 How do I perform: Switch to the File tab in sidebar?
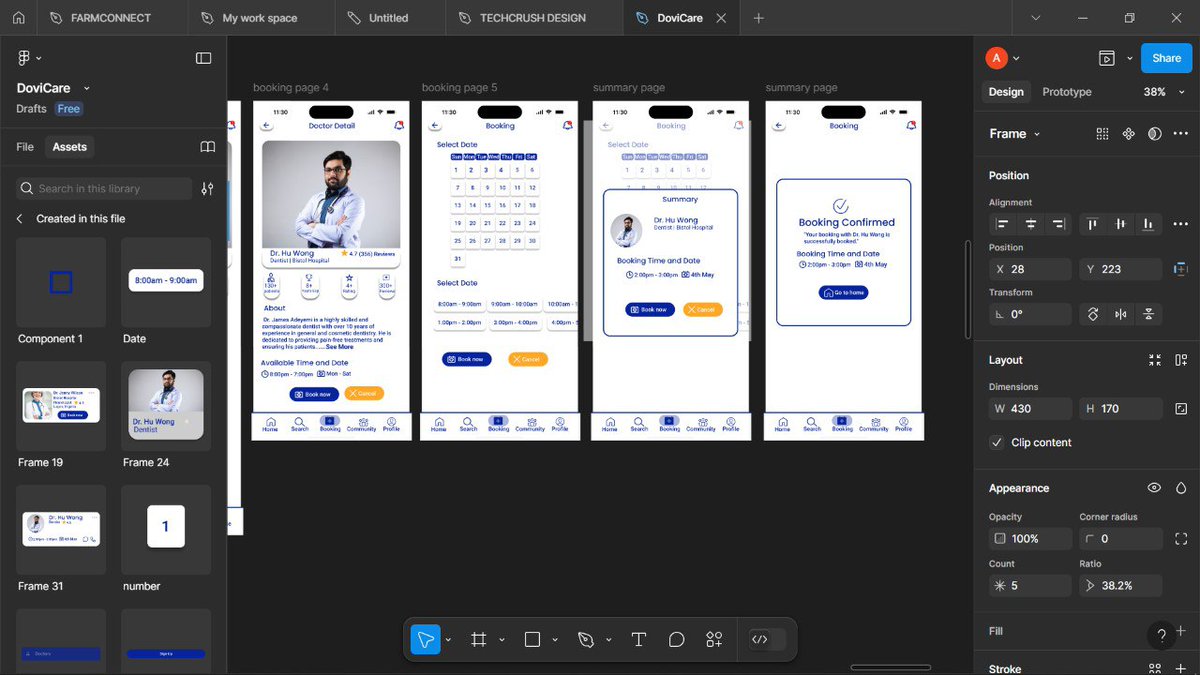25,147
